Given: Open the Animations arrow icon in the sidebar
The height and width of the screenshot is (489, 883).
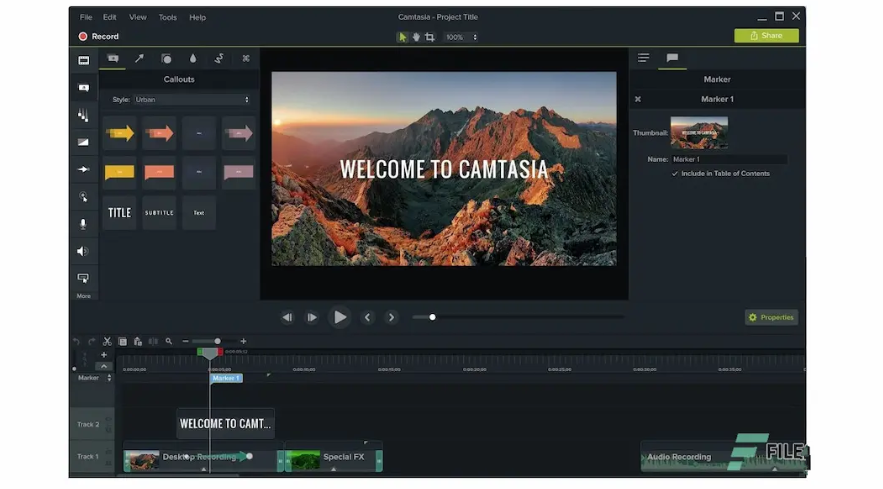Looking at the screenshot, I should (83, 169).
